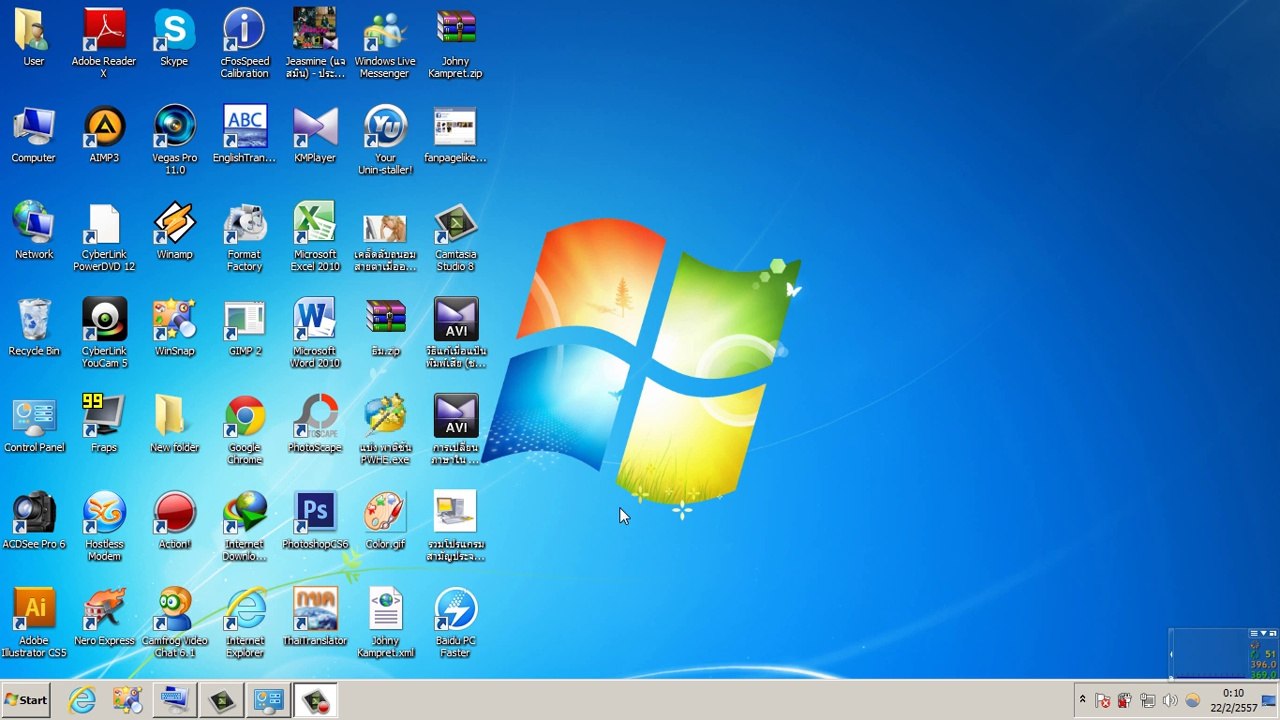Select Windows Live Messenger icon

(385, 42)
